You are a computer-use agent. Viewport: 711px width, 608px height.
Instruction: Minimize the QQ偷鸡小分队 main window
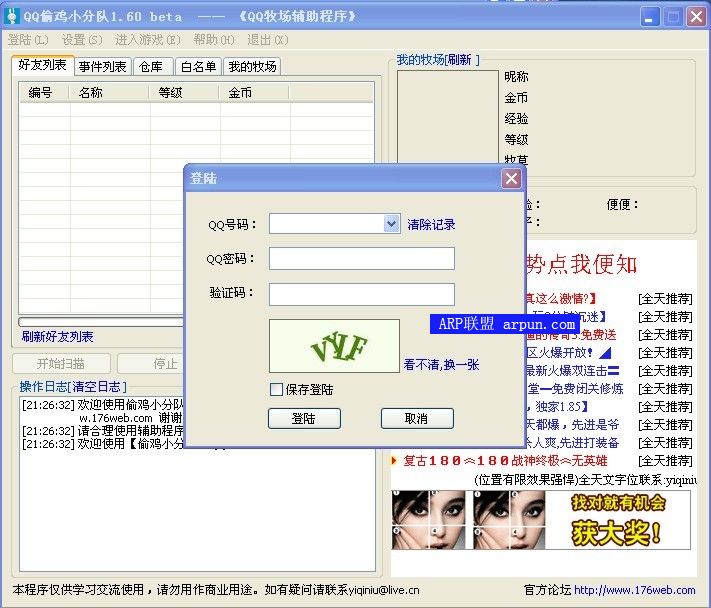(x=649, y=17)
